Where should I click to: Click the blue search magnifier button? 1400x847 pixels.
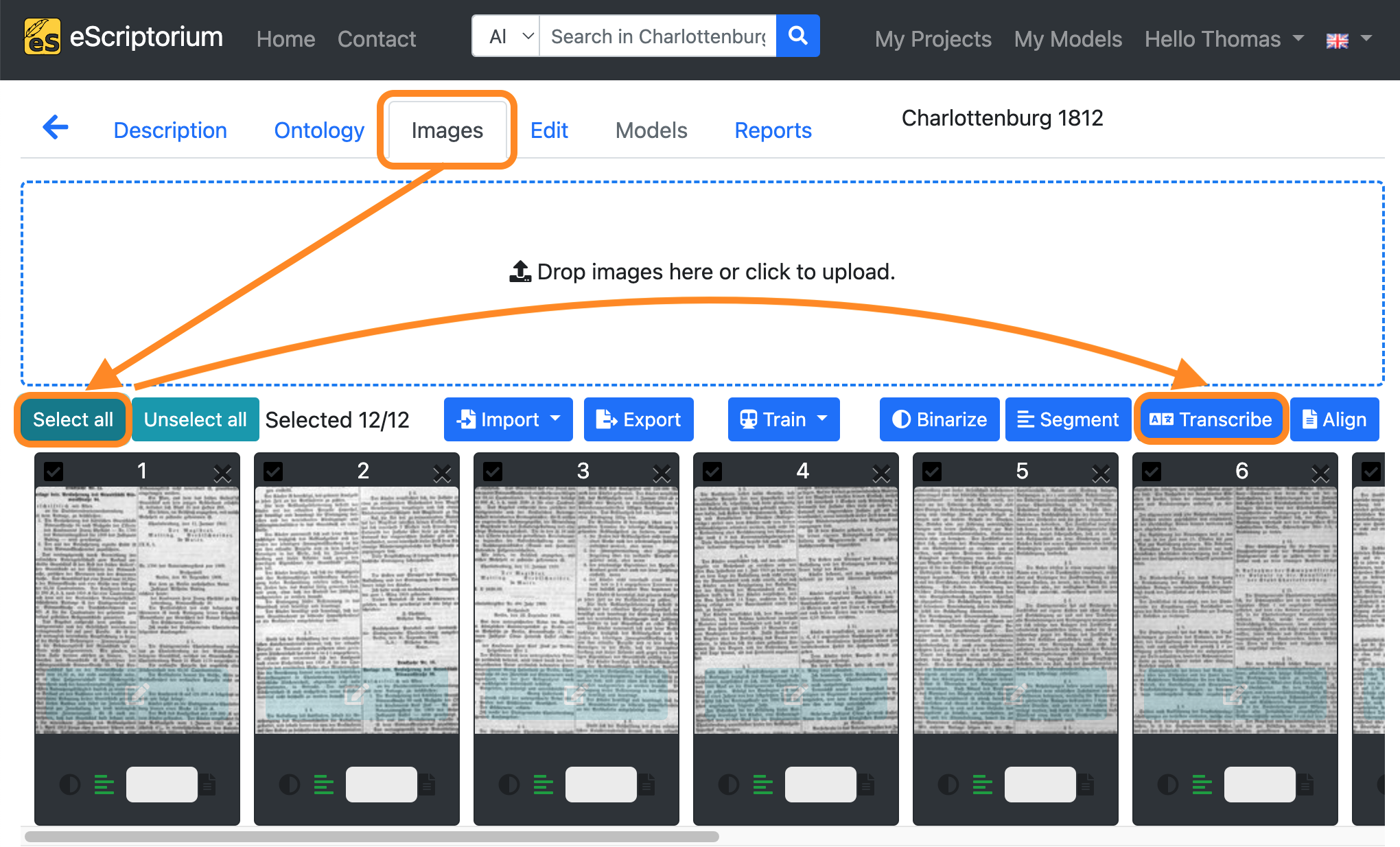(797, 36)
